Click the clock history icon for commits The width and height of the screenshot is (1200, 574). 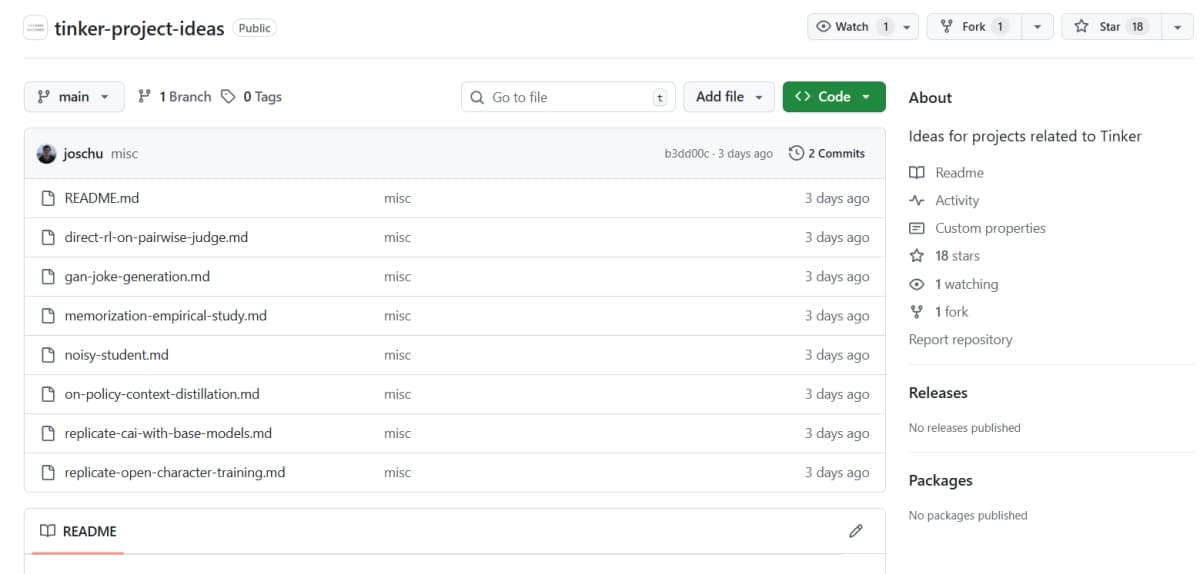click(x=796, y=154)
